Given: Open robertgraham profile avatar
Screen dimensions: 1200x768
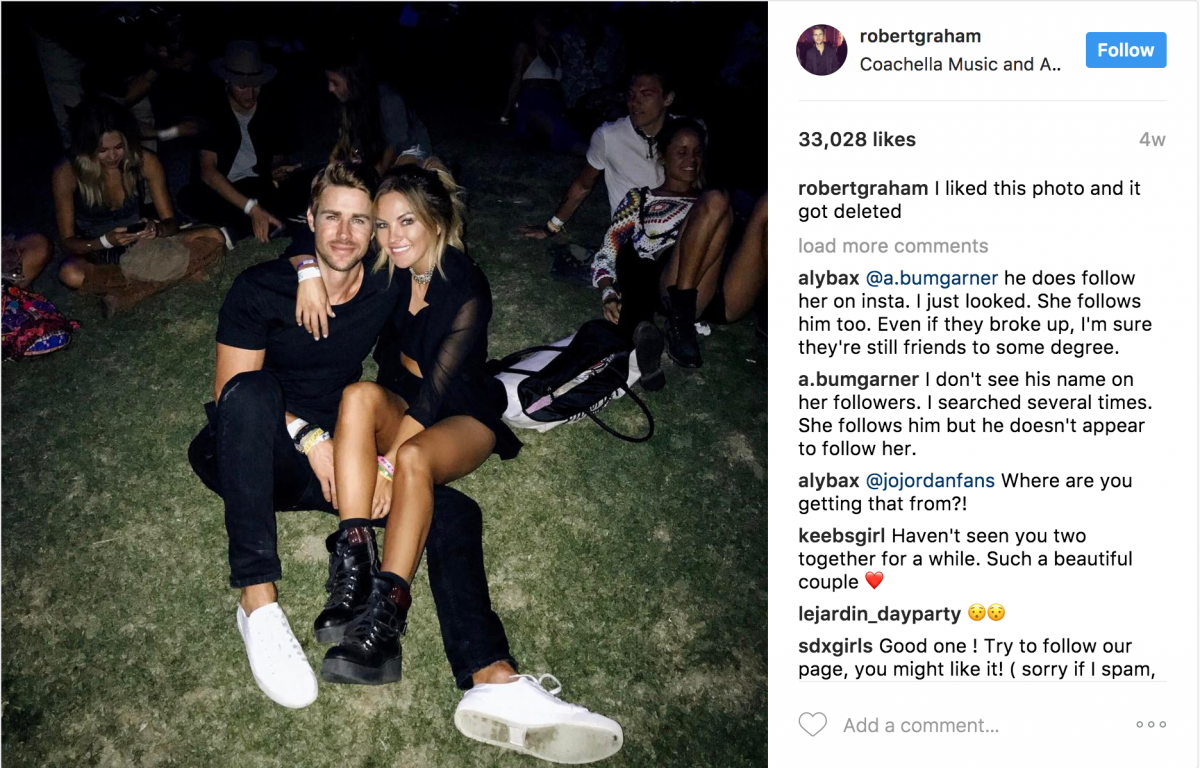Looking at the screenshot, I should tap(822, 50).
